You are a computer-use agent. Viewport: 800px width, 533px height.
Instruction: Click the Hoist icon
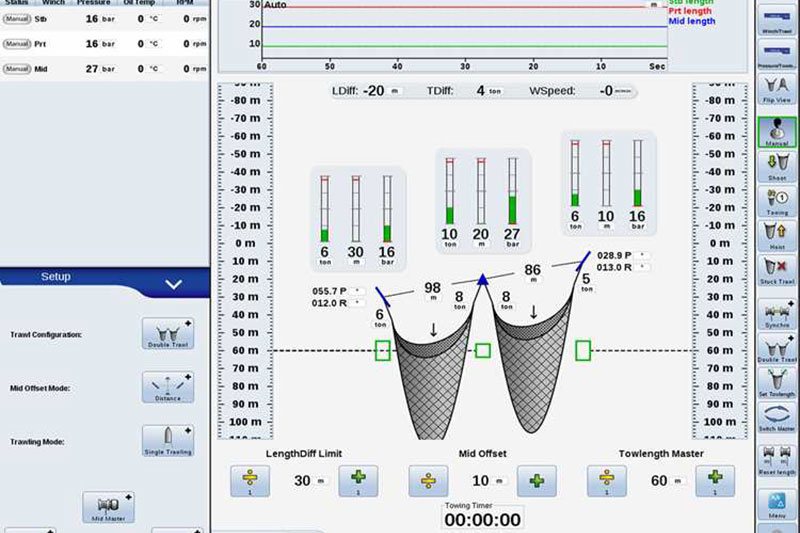[777, 236]
